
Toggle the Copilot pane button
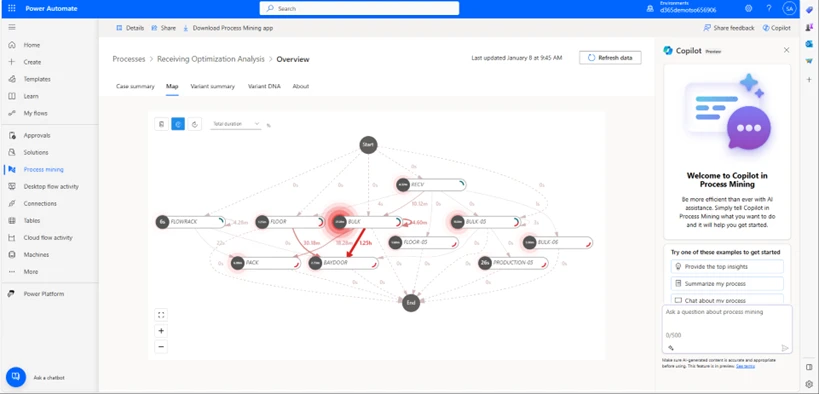(x=777, y=28)
